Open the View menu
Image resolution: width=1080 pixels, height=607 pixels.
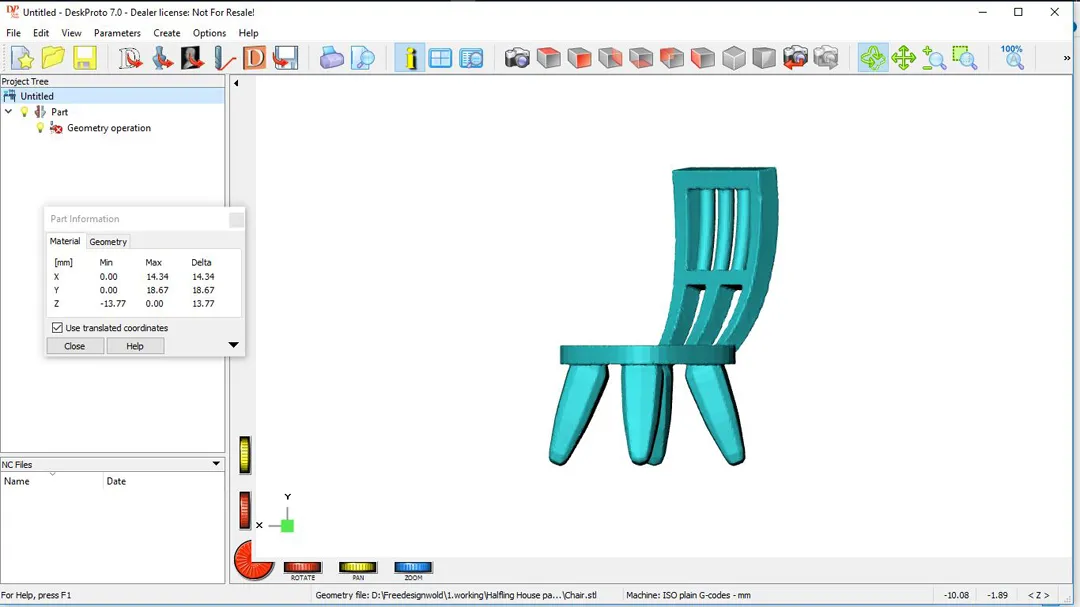click(x=71, y=33)
